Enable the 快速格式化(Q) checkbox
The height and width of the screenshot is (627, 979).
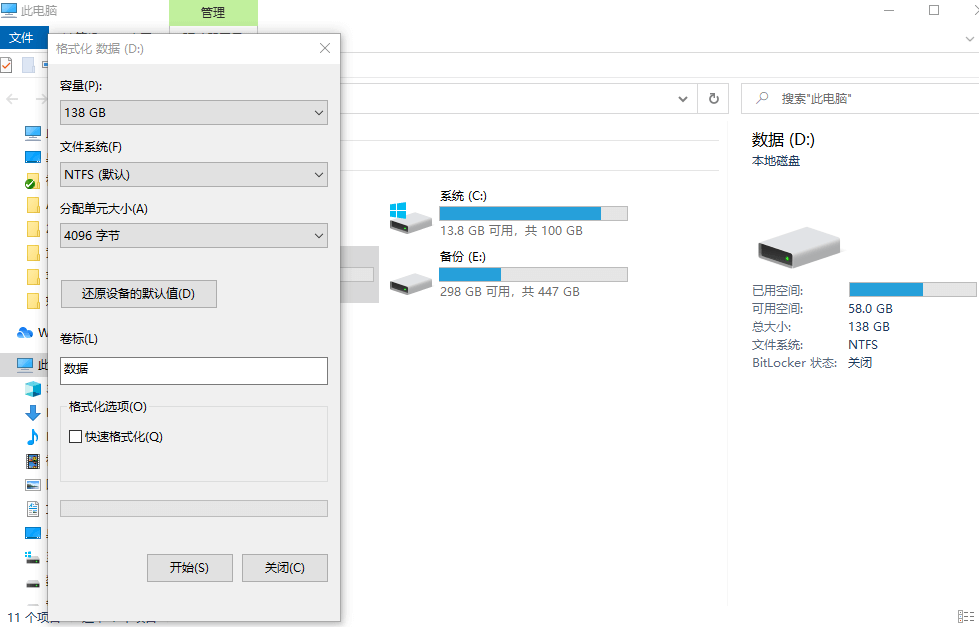tap(76, 437)
